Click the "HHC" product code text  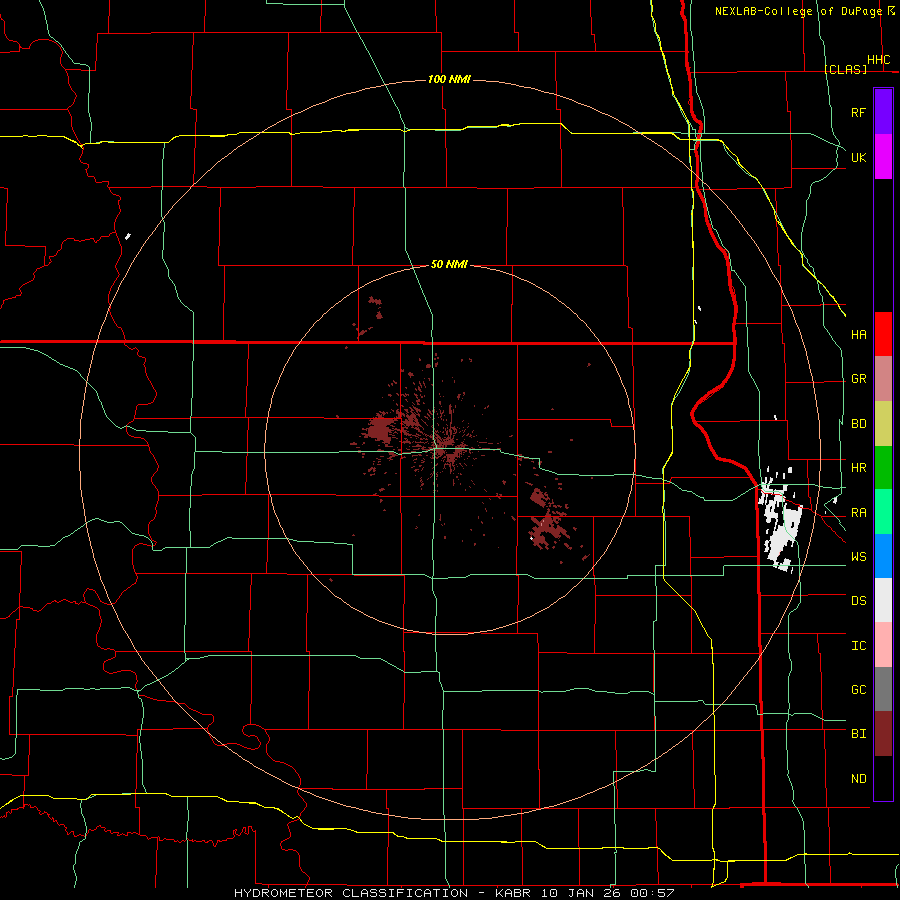[x=879, y=60]
